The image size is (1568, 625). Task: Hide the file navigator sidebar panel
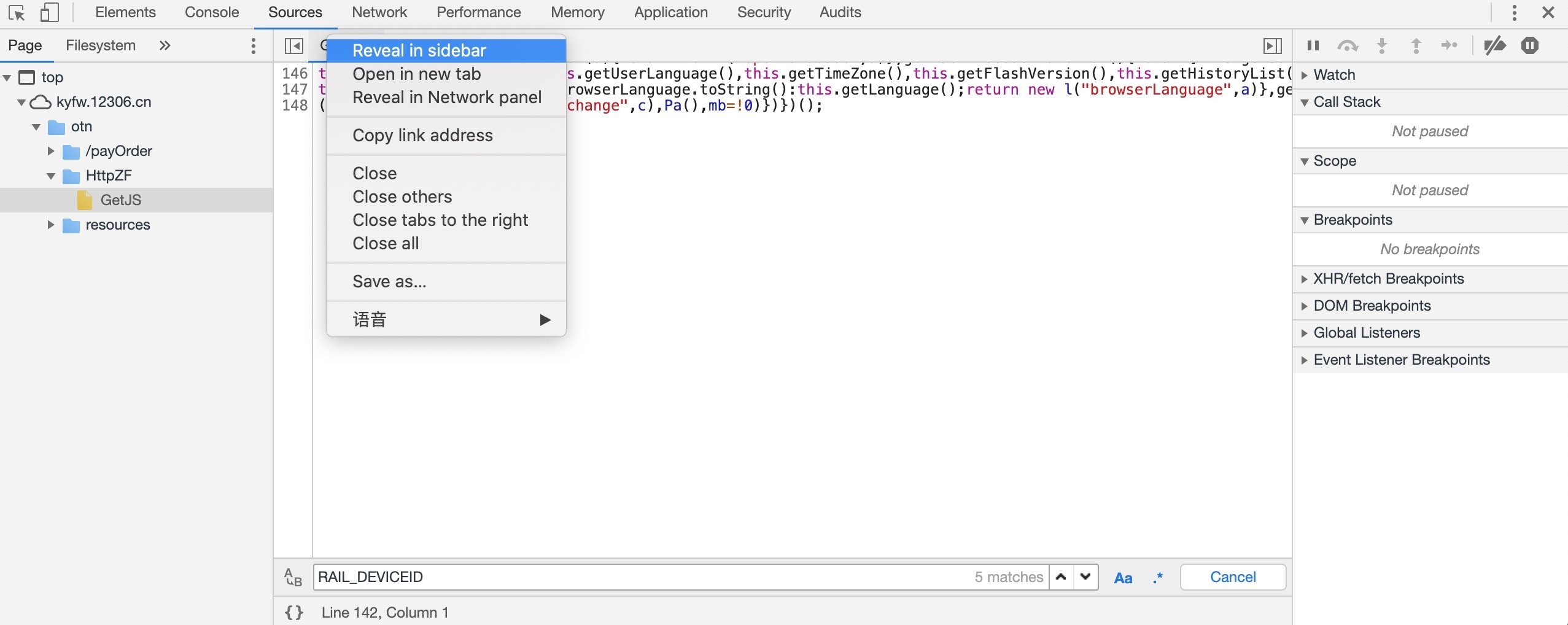[x=293, y=45]
